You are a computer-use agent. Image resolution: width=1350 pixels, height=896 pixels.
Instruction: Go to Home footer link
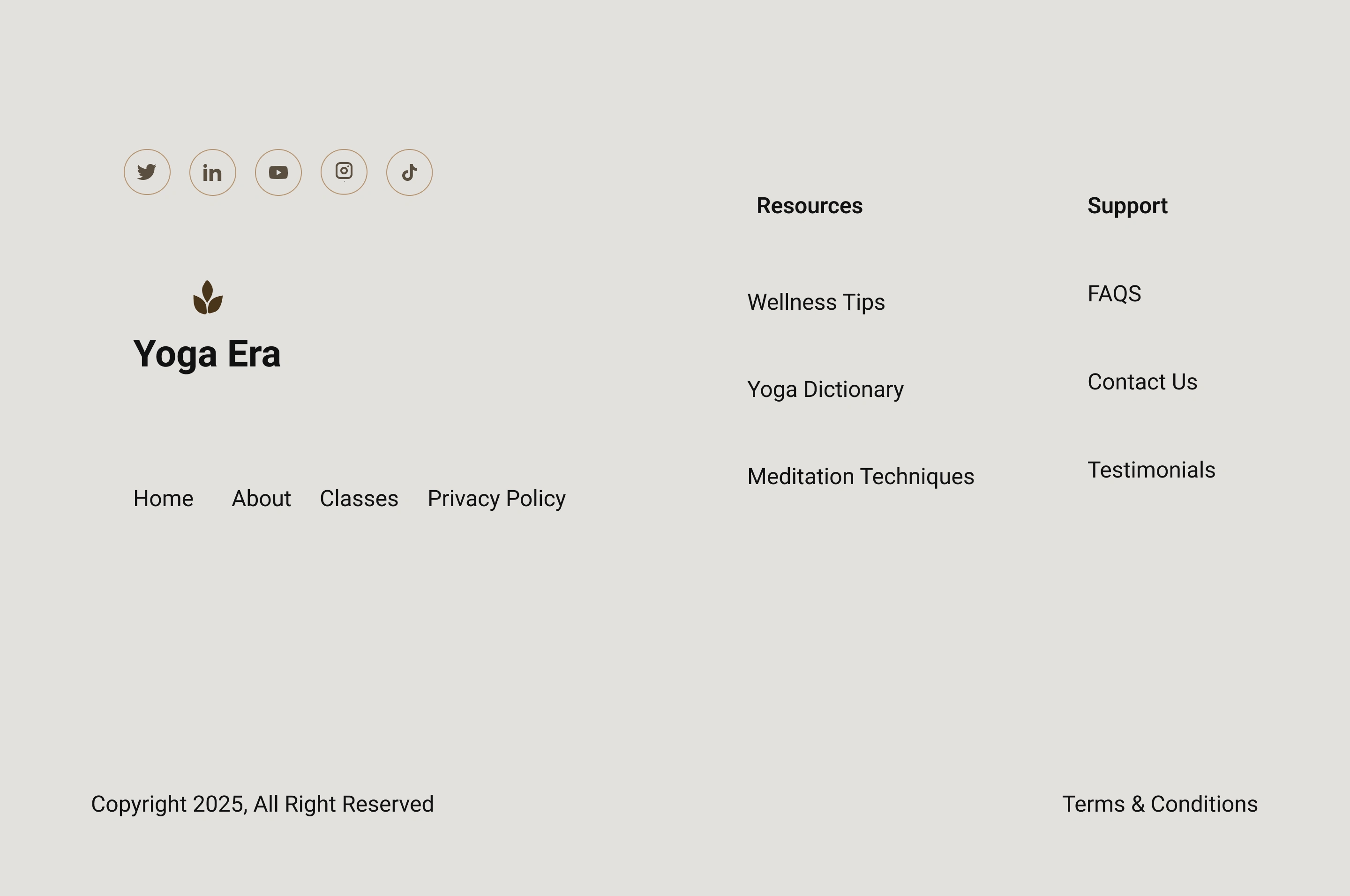164,499
